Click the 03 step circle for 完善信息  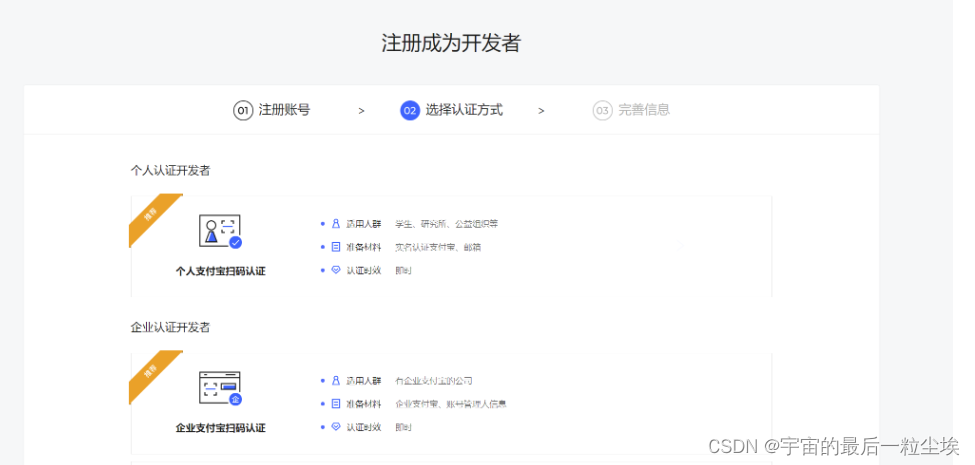coord(602,111)
